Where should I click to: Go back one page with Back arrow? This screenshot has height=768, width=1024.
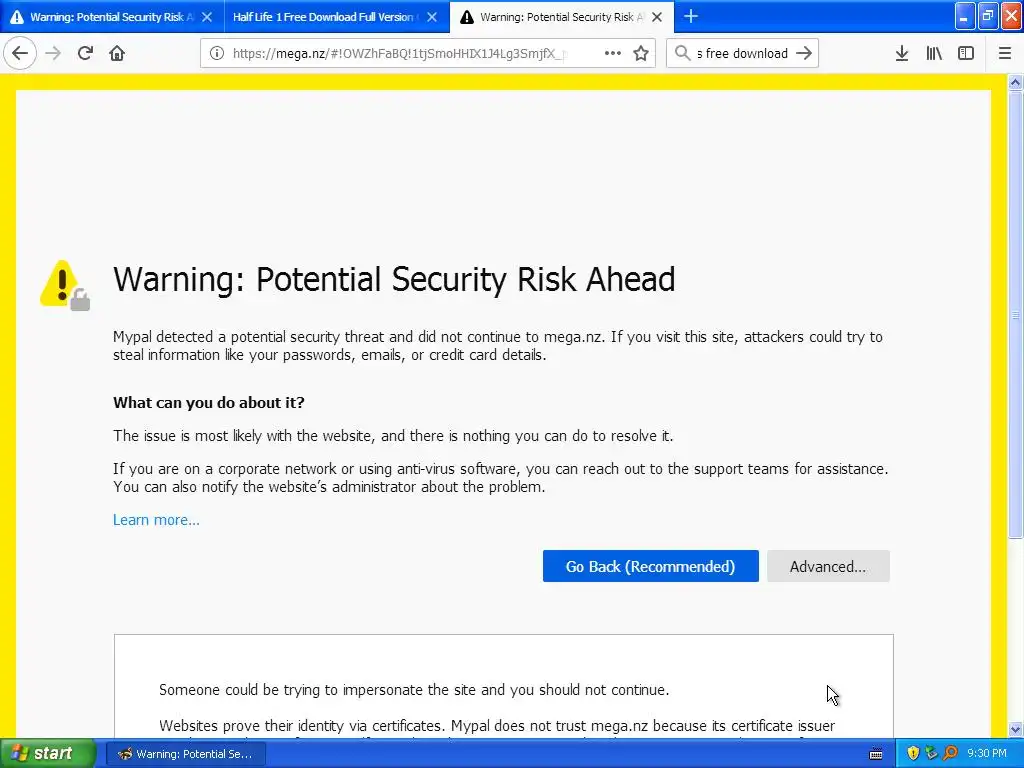point(20,54)
